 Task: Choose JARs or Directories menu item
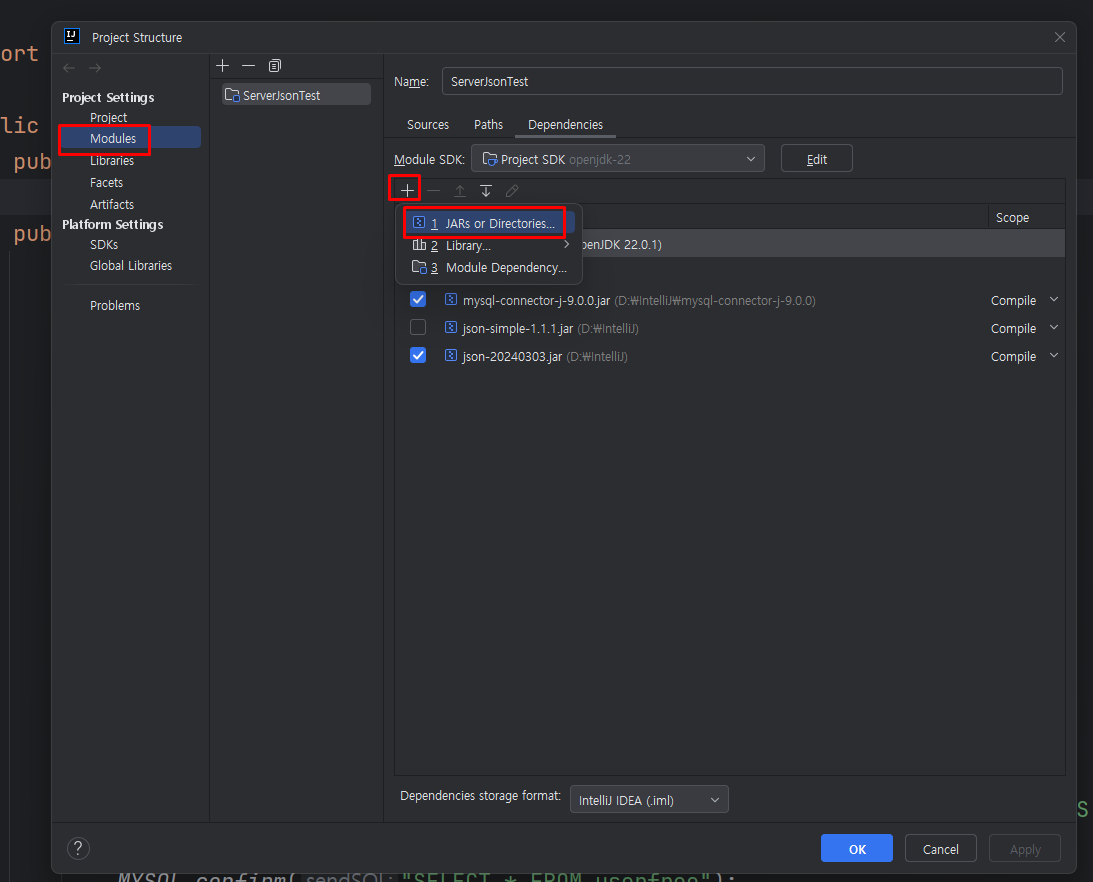click(489, 223)
